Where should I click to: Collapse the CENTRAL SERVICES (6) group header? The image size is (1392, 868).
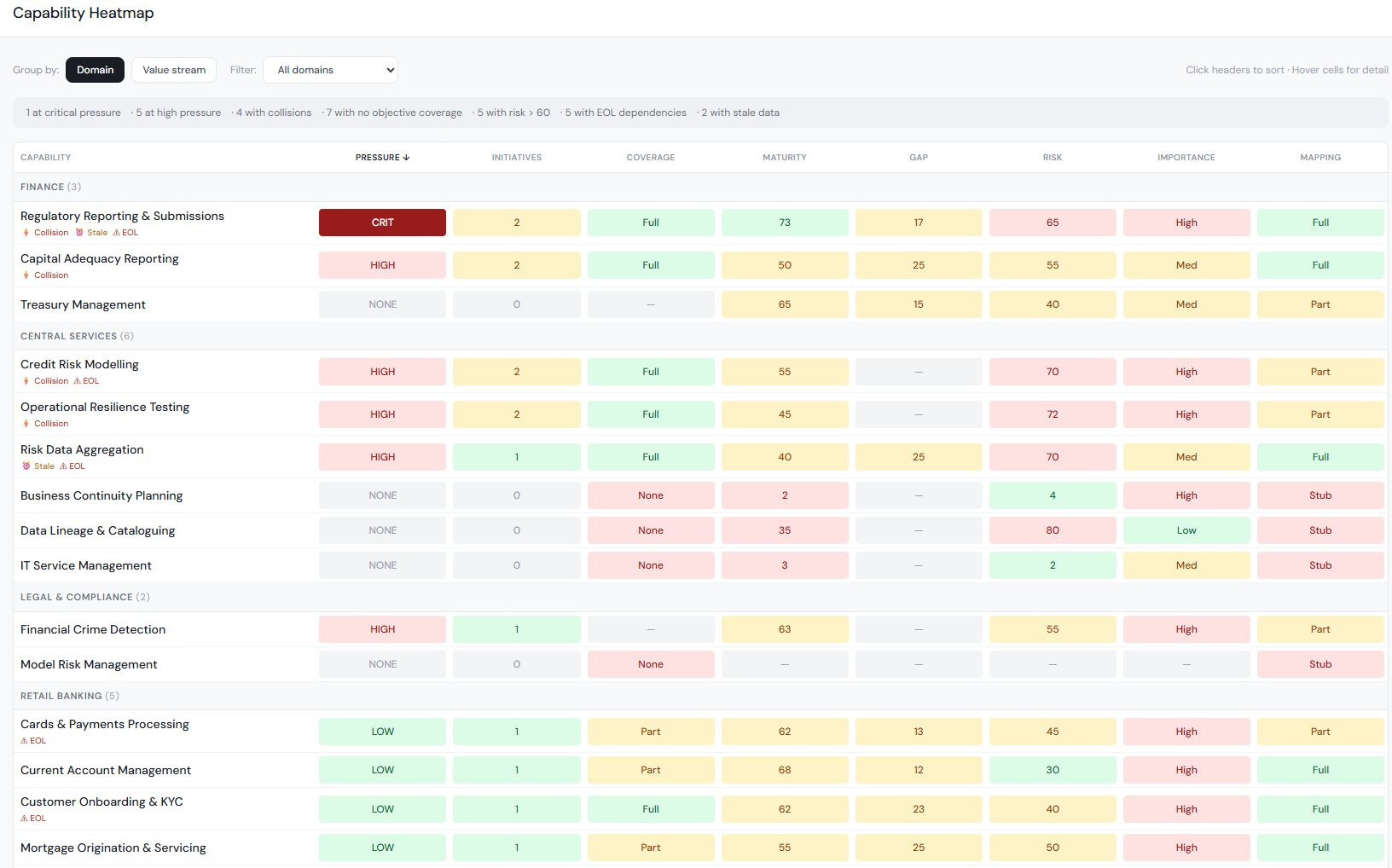[x=75, y=336]
